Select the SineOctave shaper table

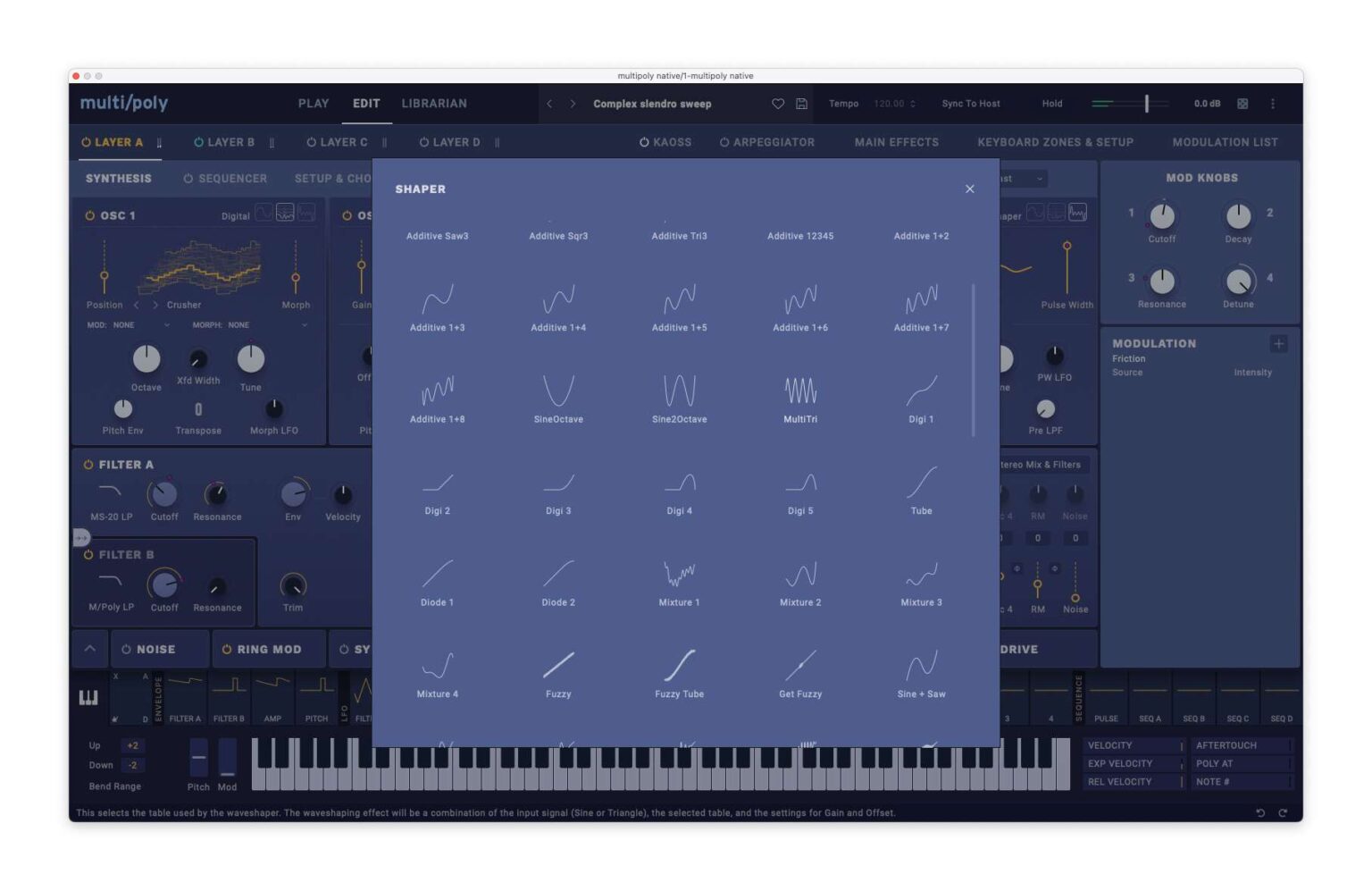(558, 399)
